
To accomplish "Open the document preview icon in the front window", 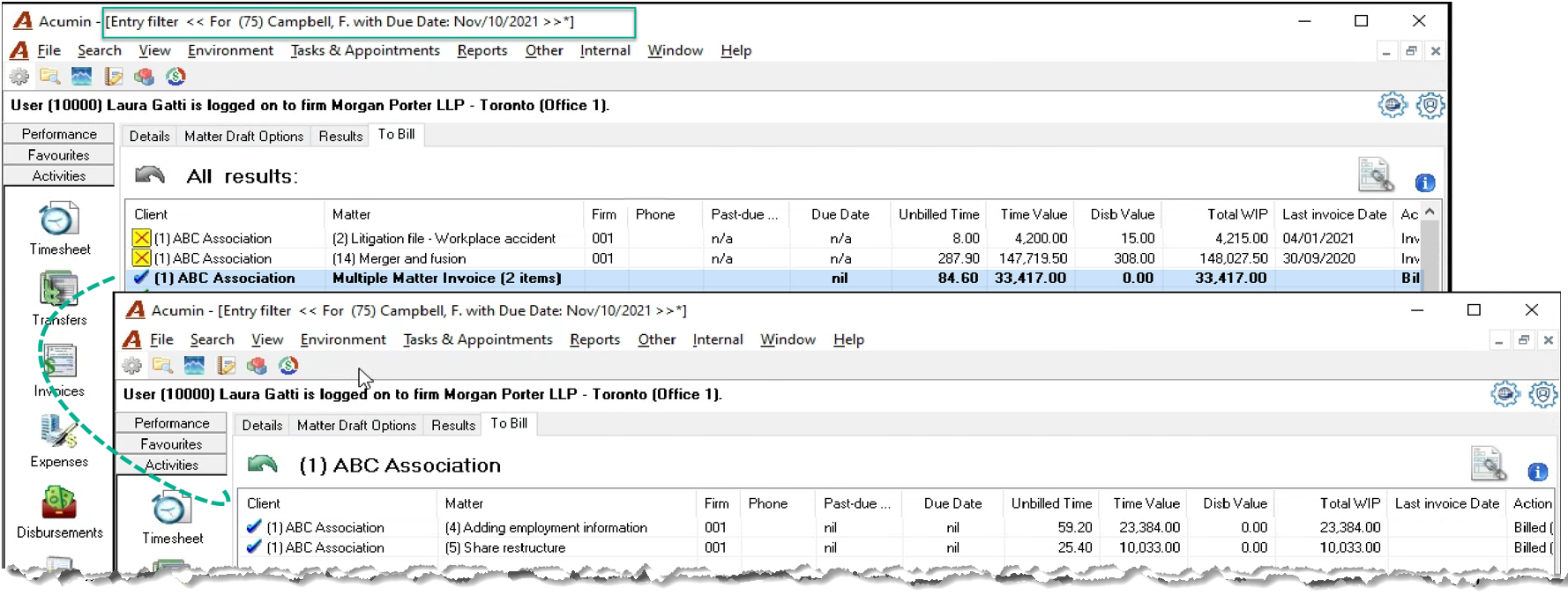I will click(x=1489, y=464).
